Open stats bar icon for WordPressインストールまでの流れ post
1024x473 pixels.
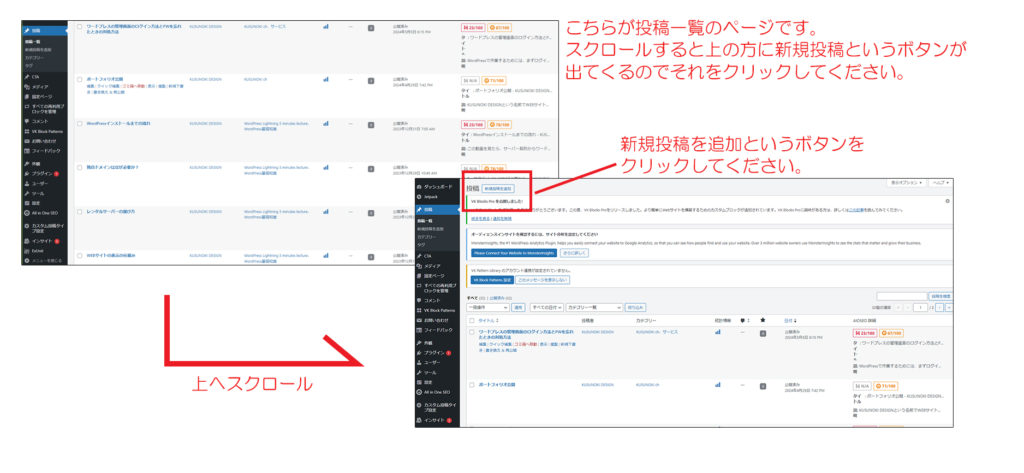(325, 125)
